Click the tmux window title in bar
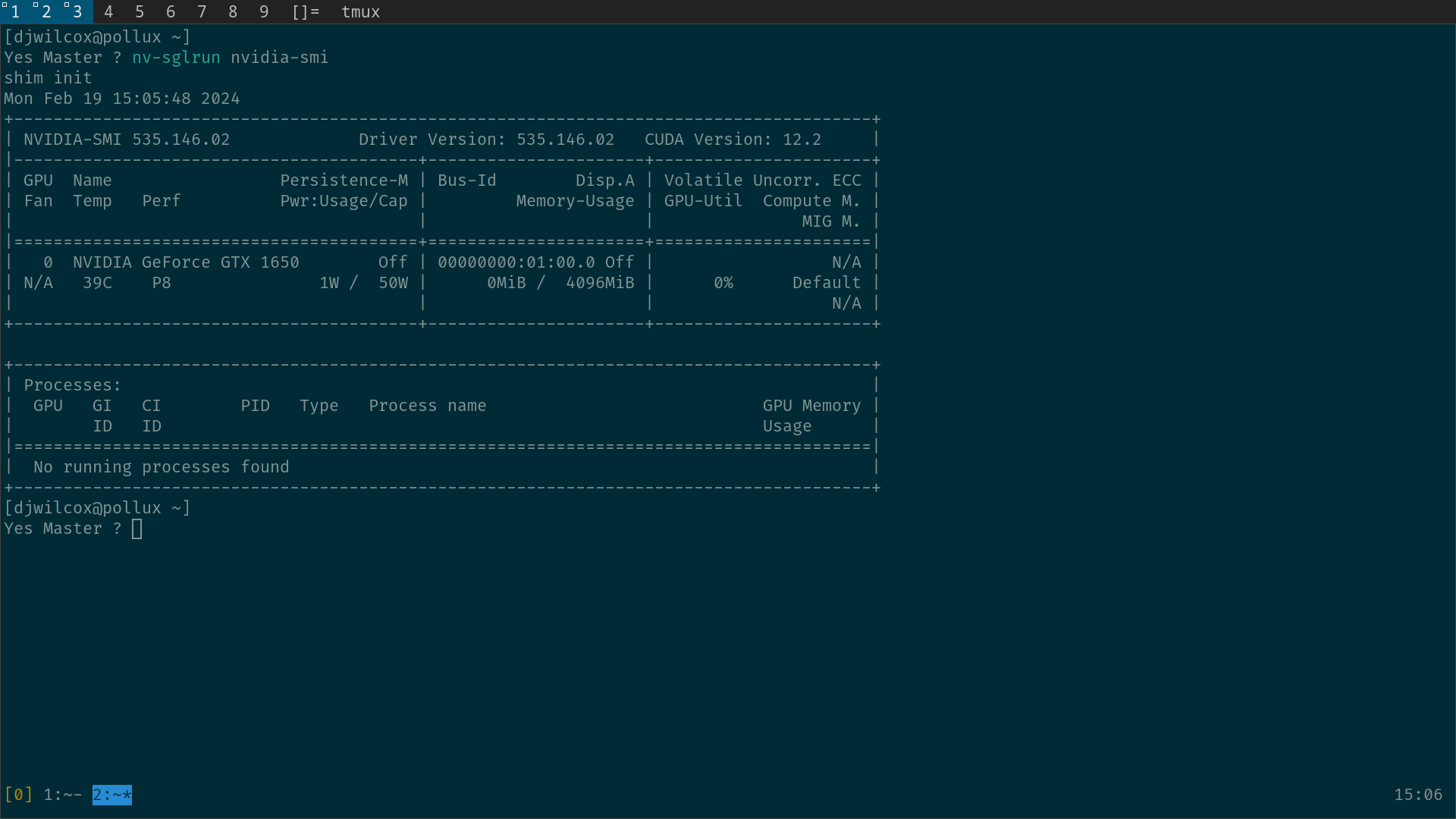 360,11
